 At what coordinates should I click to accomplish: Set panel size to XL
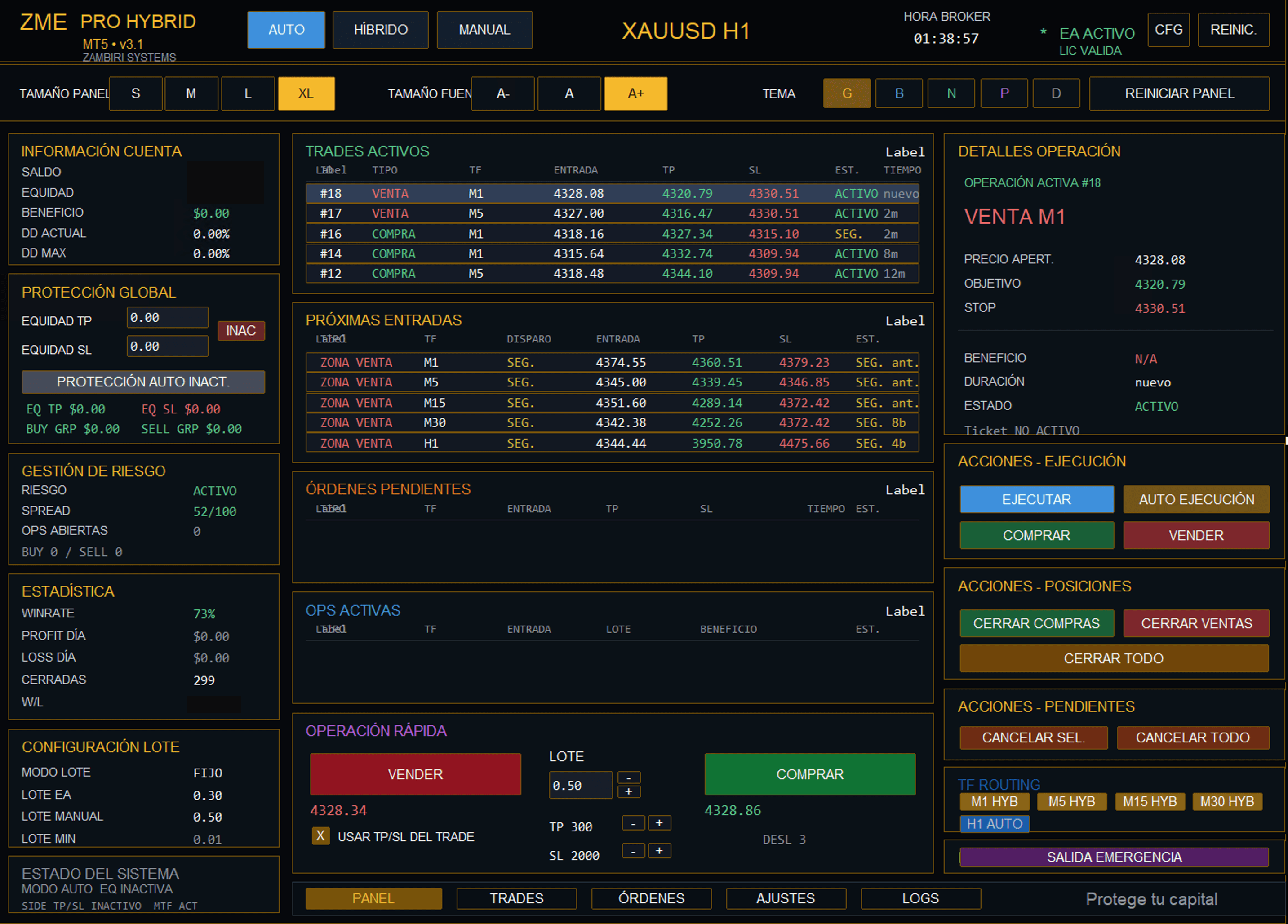pos(306,93)
